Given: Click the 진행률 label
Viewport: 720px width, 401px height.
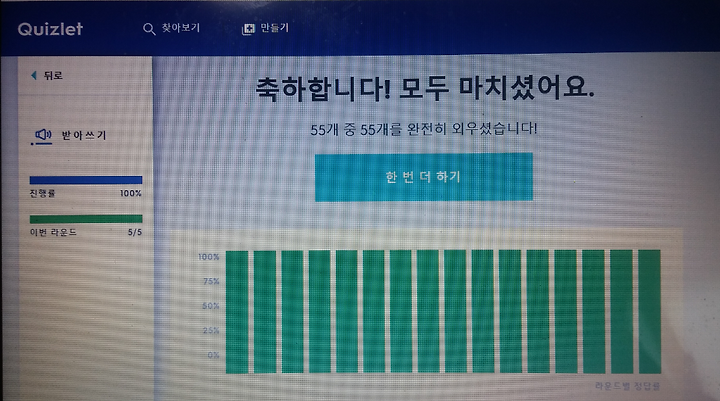Looking at the screenshot, I should point(42,193).
